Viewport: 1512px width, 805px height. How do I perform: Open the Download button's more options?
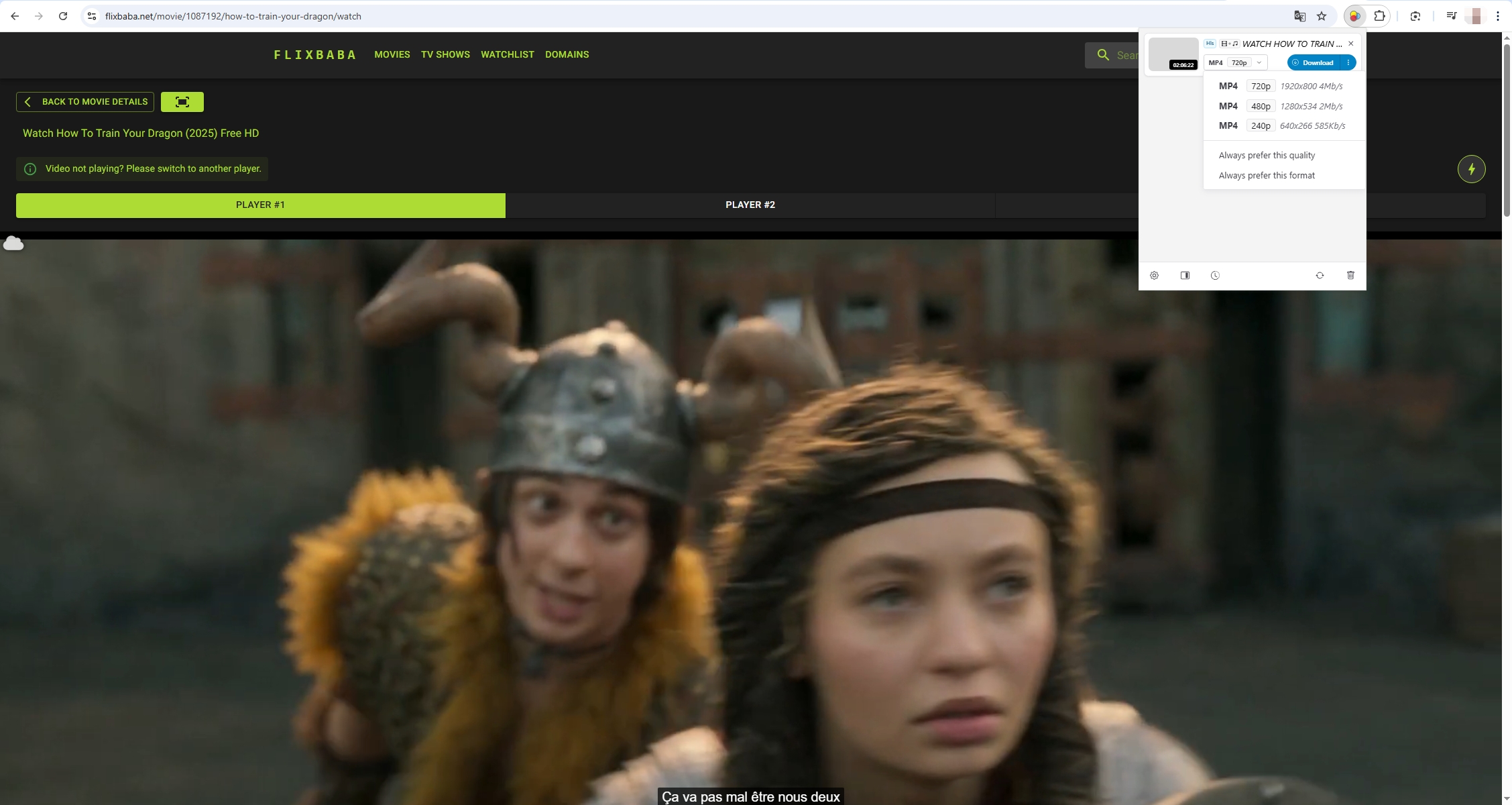[x=1348, y=62]
